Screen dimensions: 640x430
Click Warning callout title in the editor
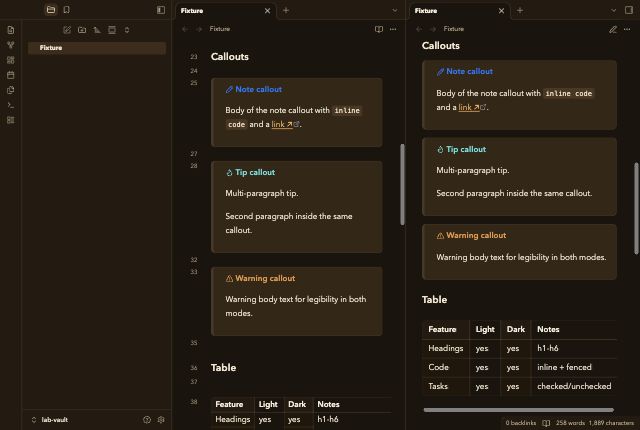pyautogui.click(x=265, y=278)
